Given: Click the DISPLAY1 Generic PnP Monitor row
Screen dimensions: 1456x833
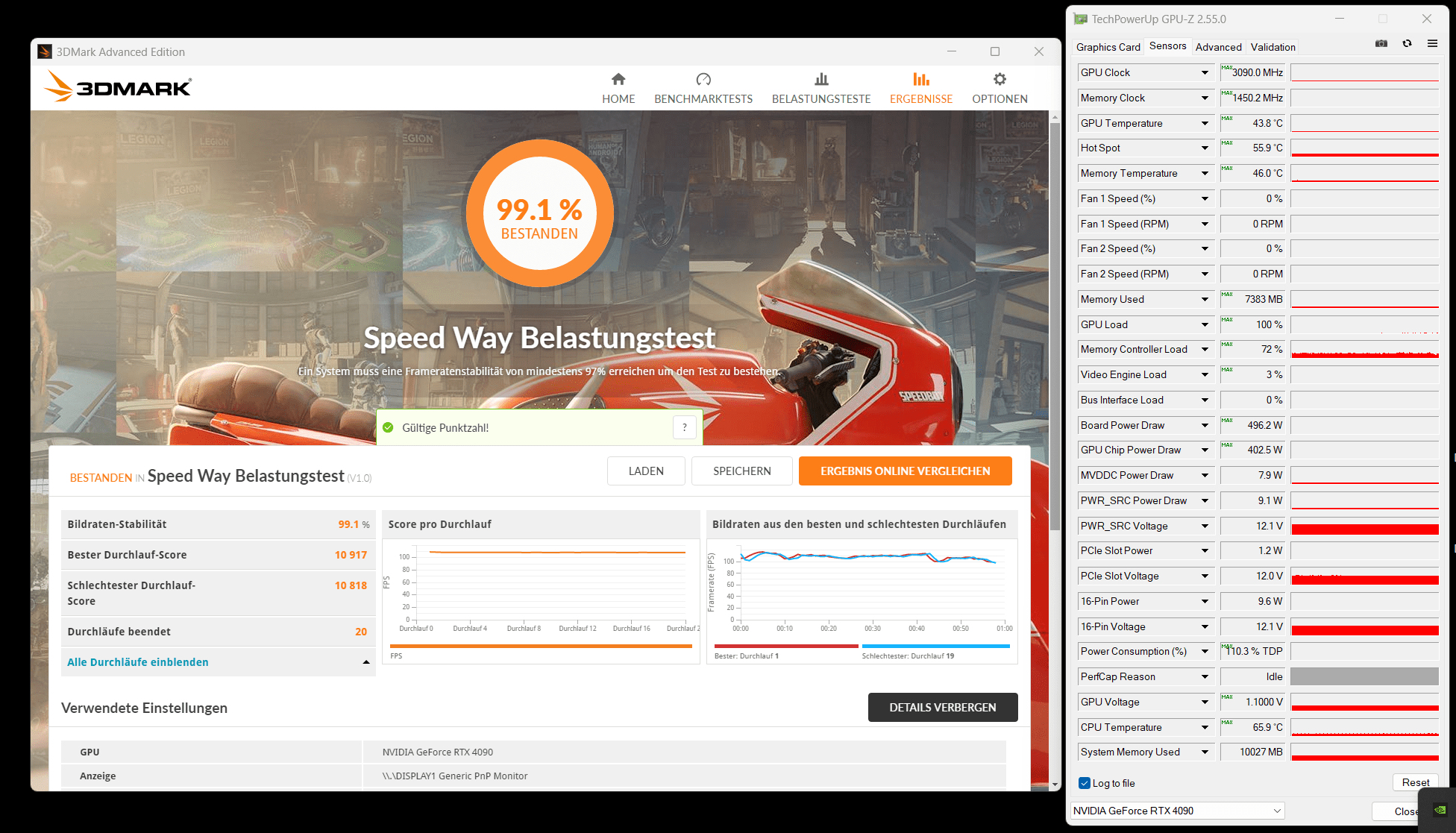Looking at the screenshot, I should coord(533,776).
